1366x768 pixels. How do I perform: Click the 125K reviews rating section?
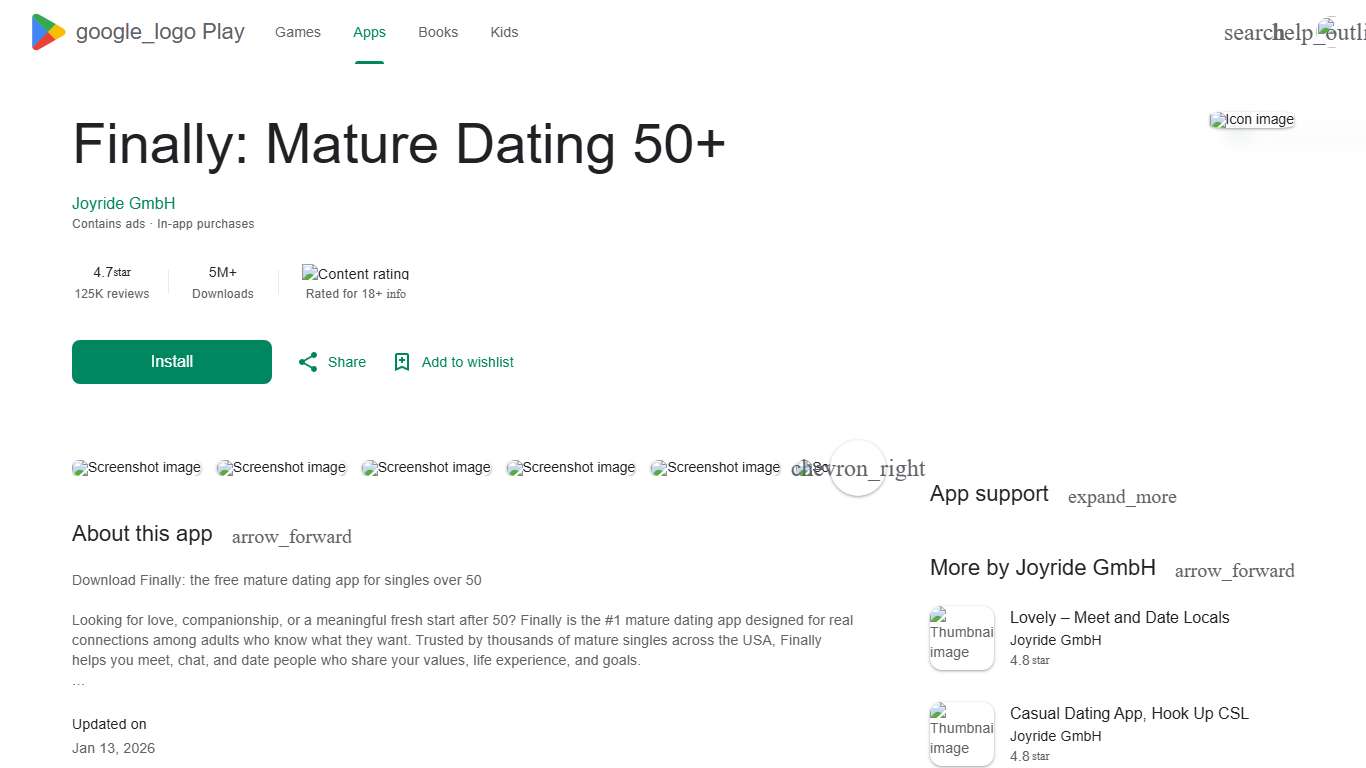click(x=112, y=283)
